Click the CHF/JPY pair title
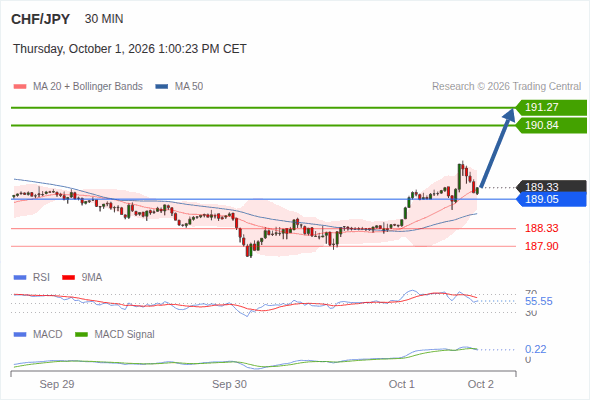This screenshot has height=400, width=590. [x=40, y=19]
